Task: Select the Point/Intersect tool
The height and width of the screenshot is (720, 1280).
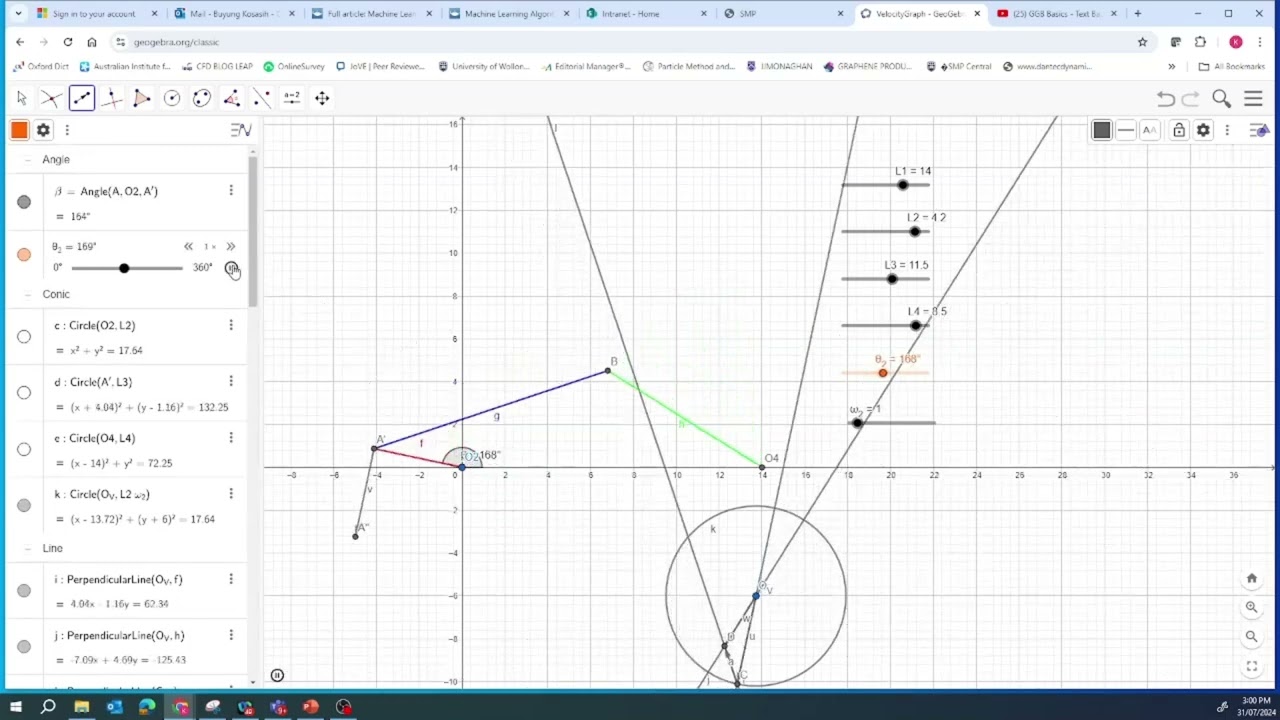Action: 51,98
